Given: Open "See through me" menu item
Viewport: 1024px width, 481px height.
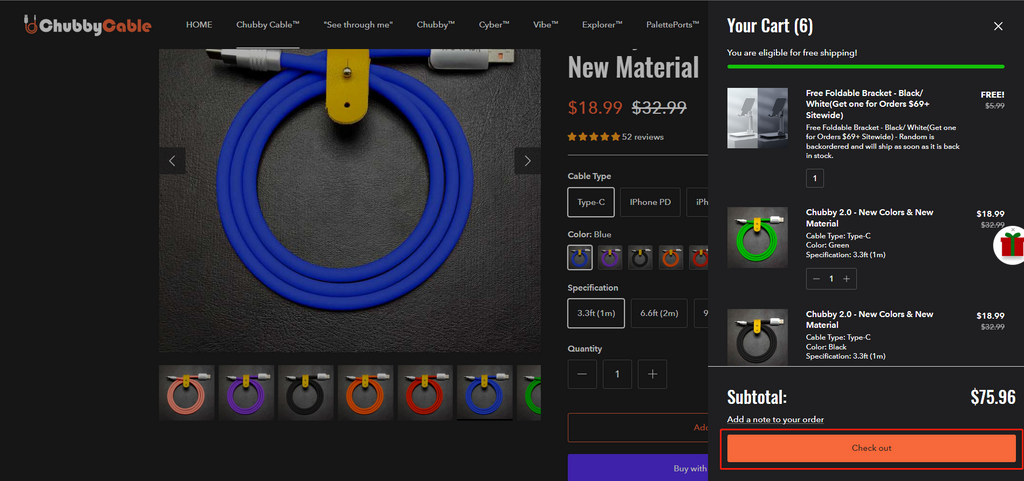Looking at the screenshot, I should [x=358, y=25].
